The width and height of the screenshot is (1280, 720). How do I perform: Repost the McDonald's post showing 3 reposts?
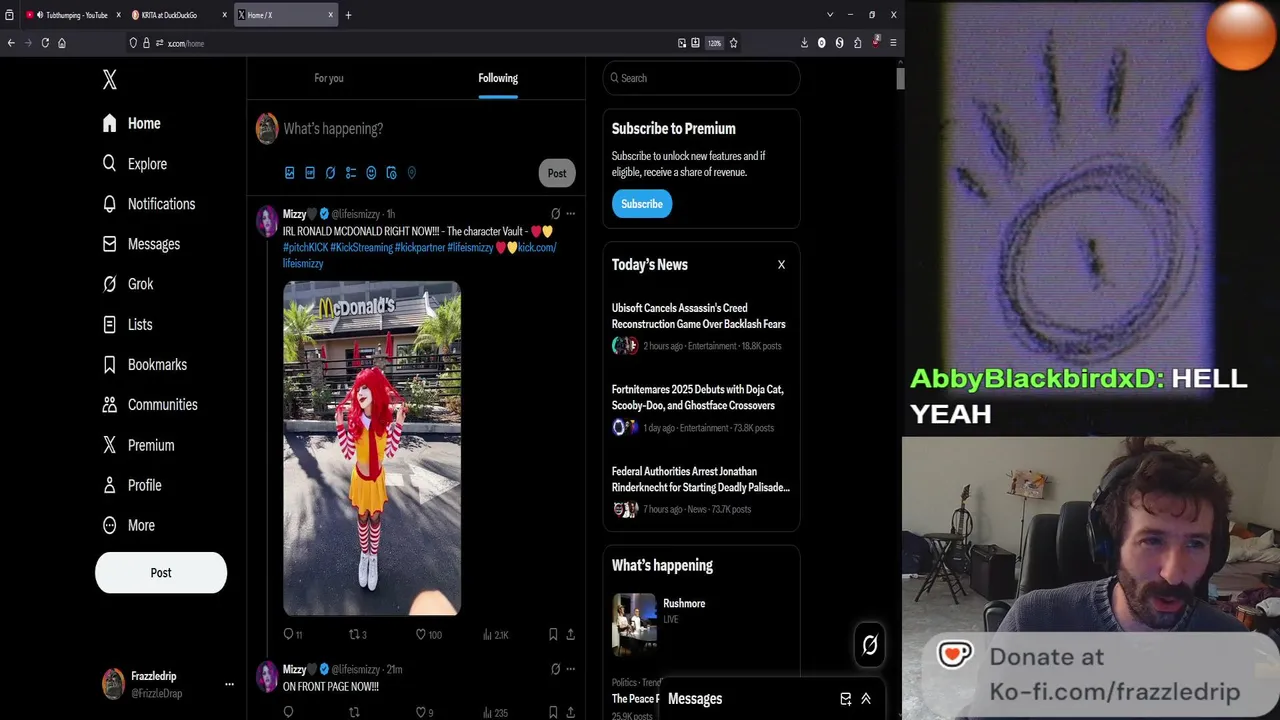357,634
